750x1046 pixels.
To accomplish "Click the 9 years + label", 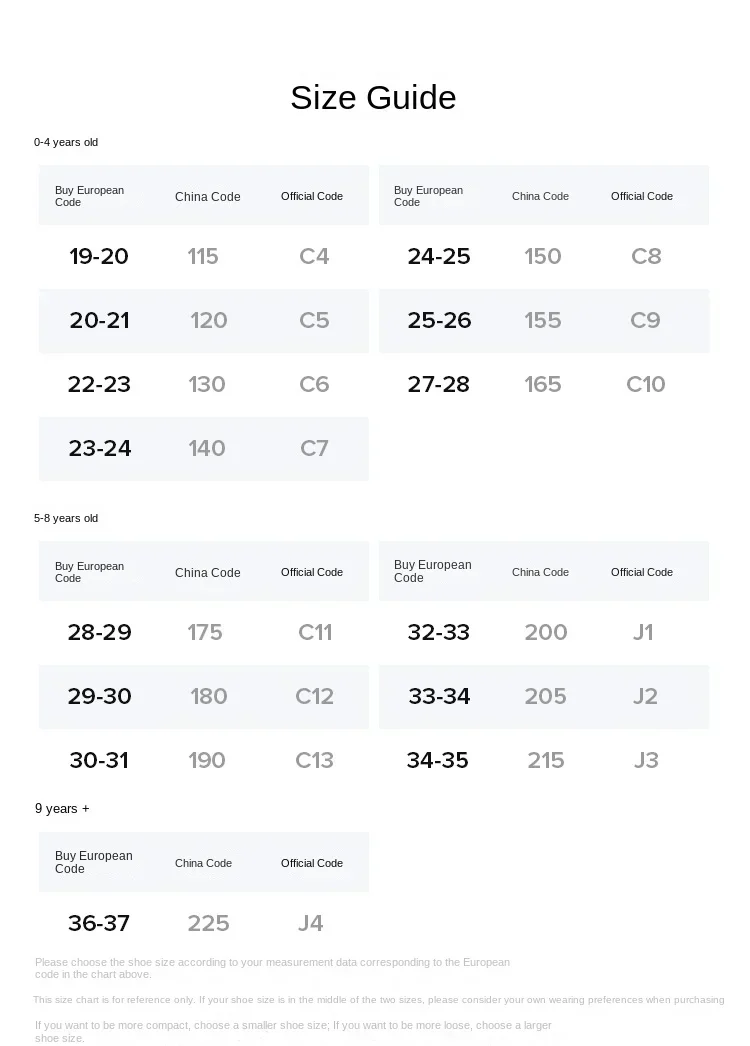I will 62,808.
